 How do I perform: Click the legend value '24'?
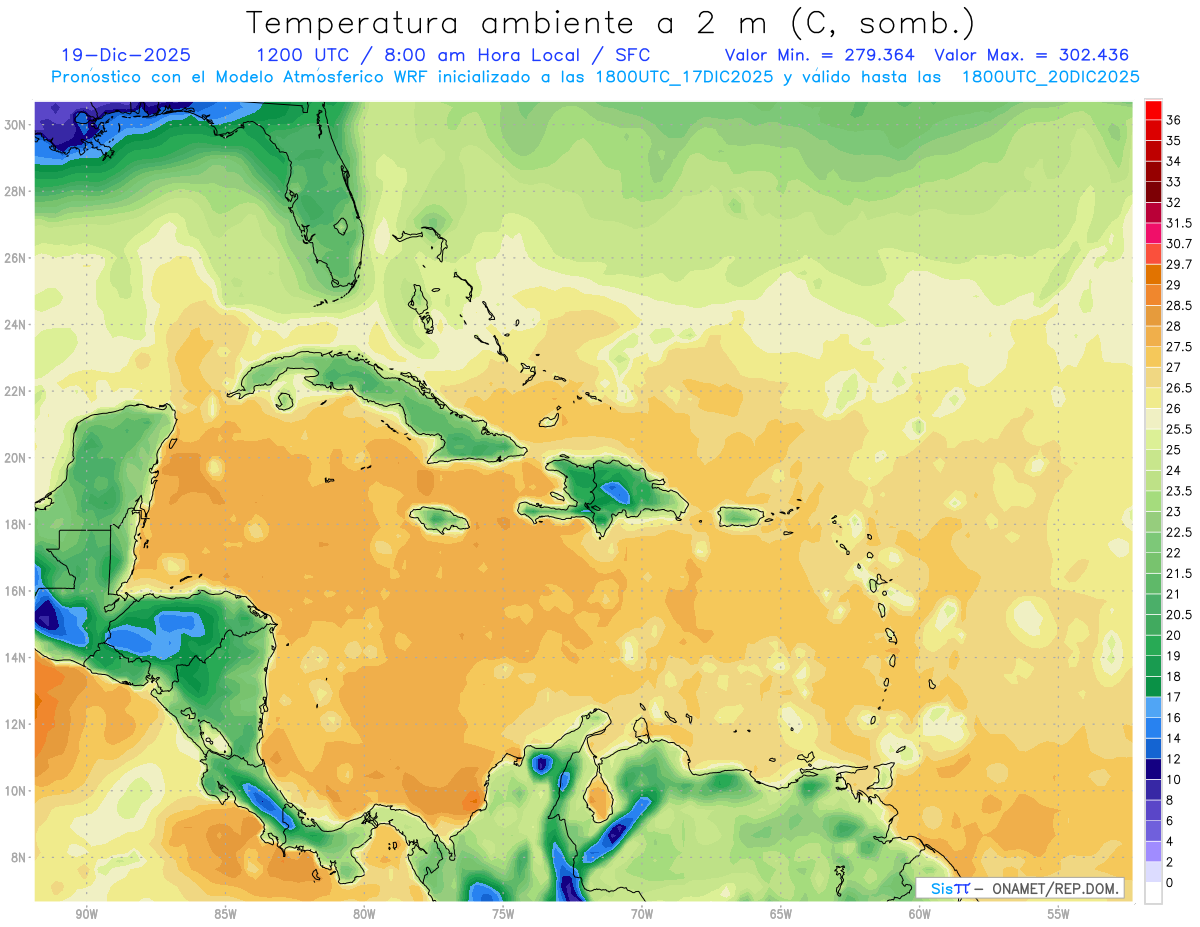pyautogui.click(x=1174, y=470)
